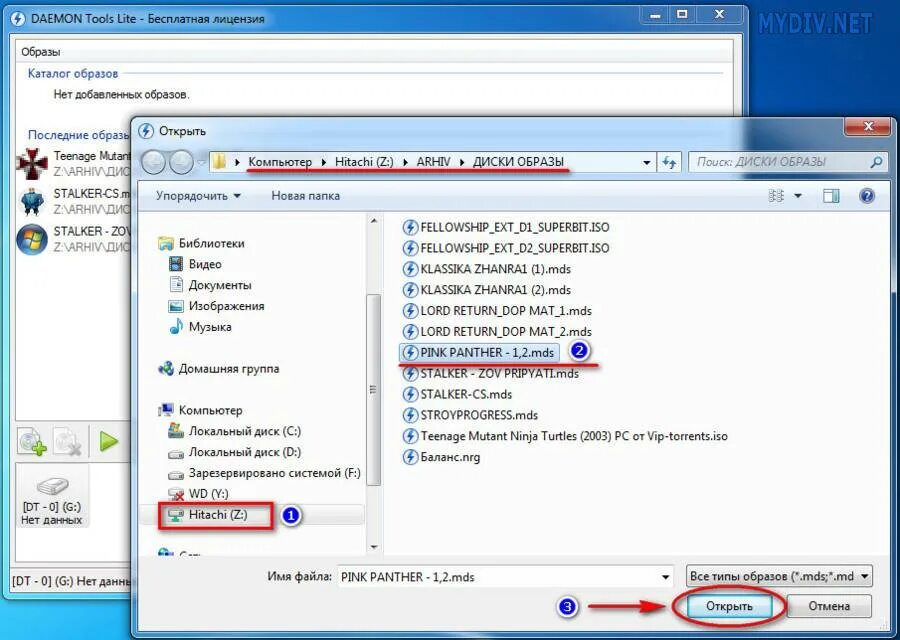
Task: Select LORD RETURN_DOP MAT_1.mds file
Action: (497, 311)
